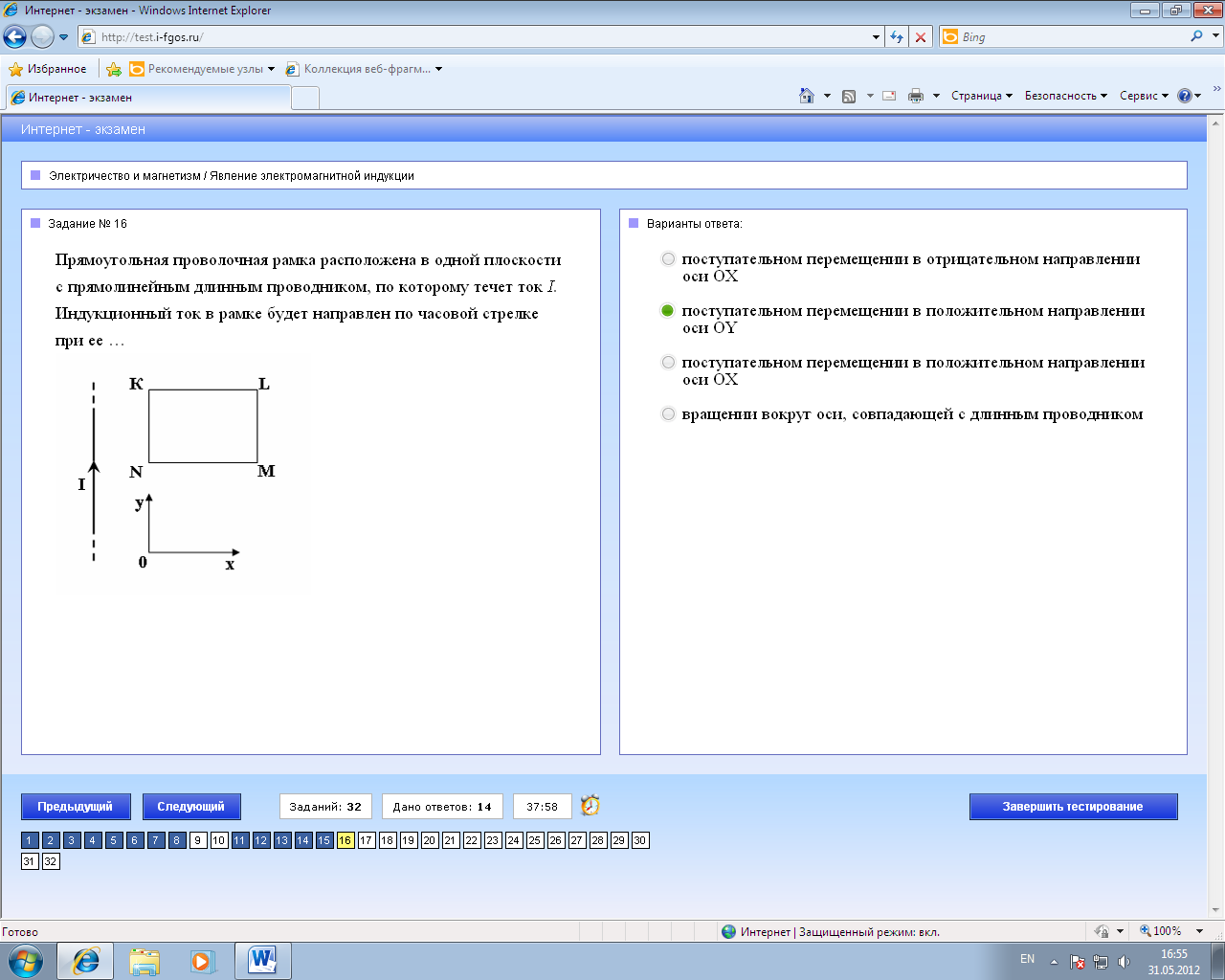Select answer: rotation around the long conductor

coord(668,414)
